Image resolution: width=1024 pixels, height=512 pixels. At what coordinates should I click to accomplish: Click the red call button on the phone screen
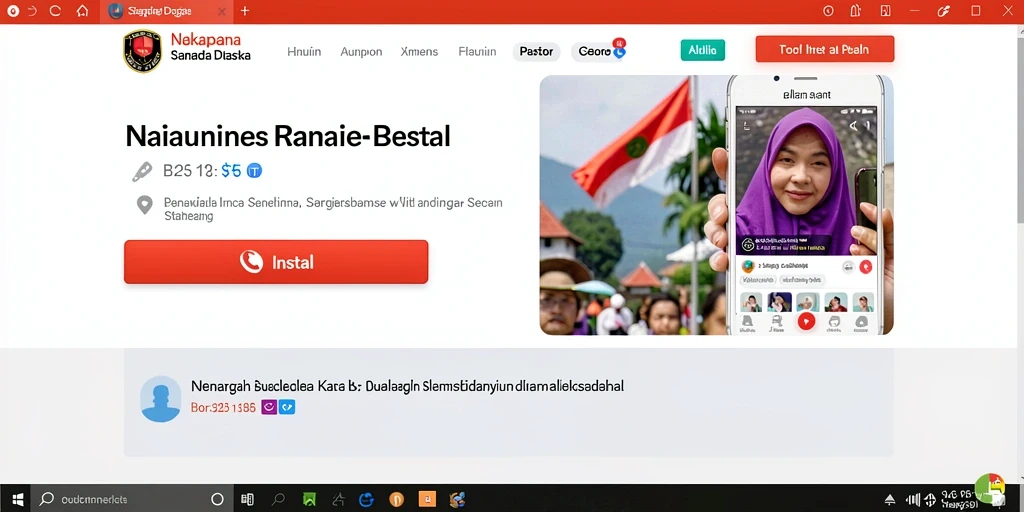[866, 266]
